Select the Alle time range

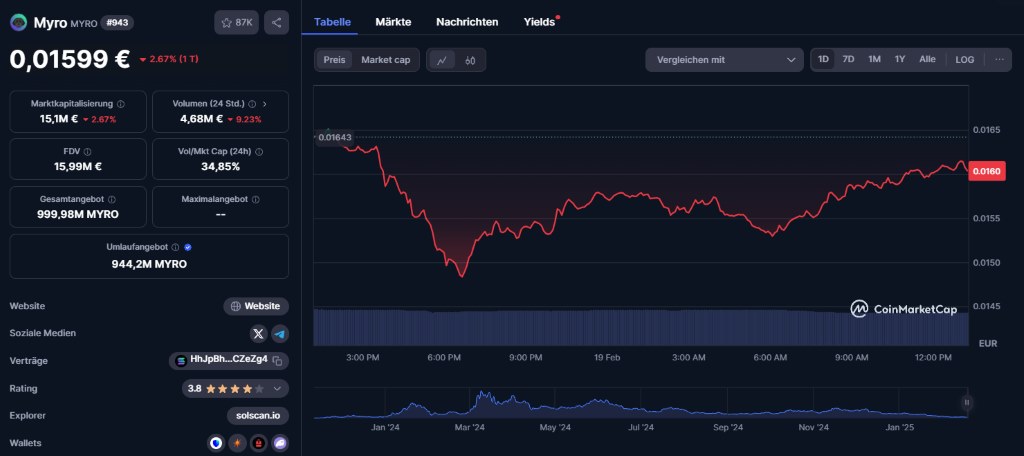click(927, 59)
